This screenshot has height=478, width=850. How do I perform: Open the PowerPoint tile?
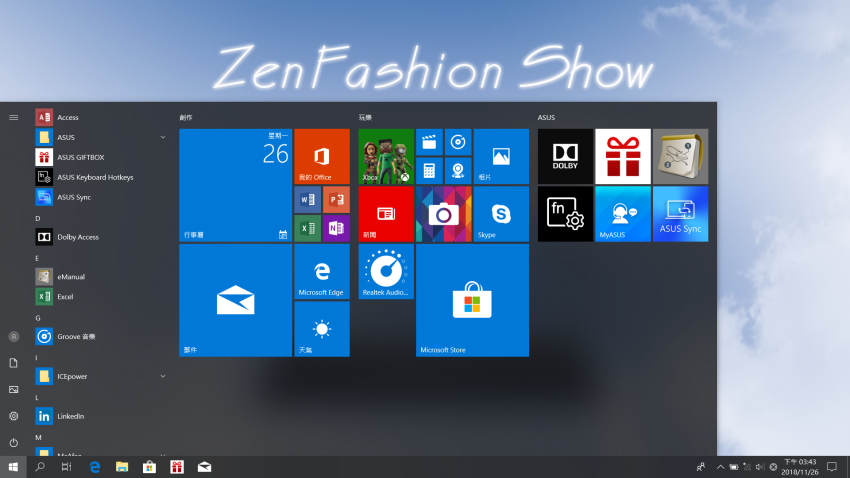pyautogui.click(x=336, y=199)
